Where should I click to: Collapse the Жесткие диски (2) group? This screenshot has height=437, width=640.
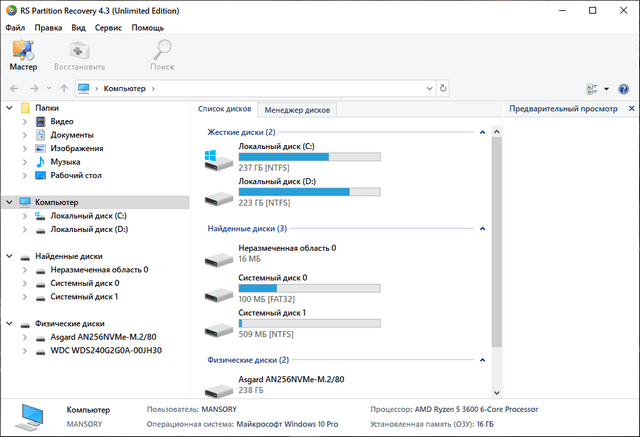point(482,132)
